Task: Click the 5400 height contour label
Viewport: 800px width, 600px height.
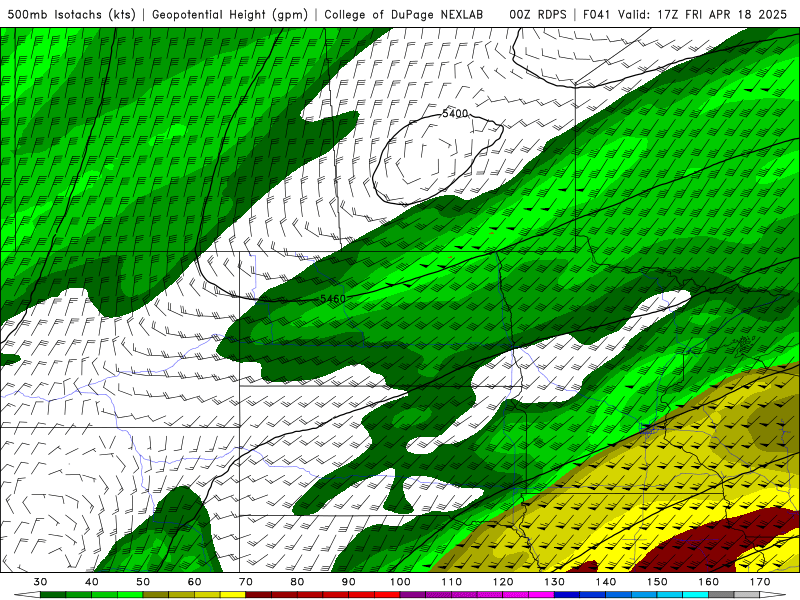Action: click(455, 113)
